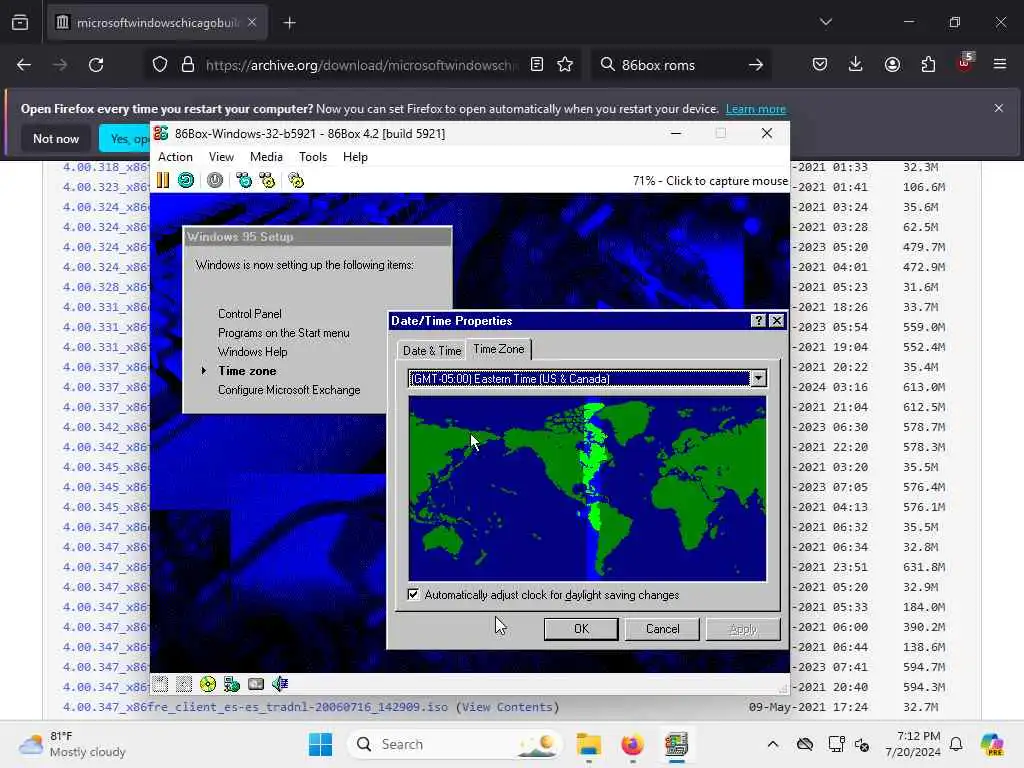Click Apply in Date/Time Properties
Viewport: 1024px width, 768px height.
click(x=743, y=629)
